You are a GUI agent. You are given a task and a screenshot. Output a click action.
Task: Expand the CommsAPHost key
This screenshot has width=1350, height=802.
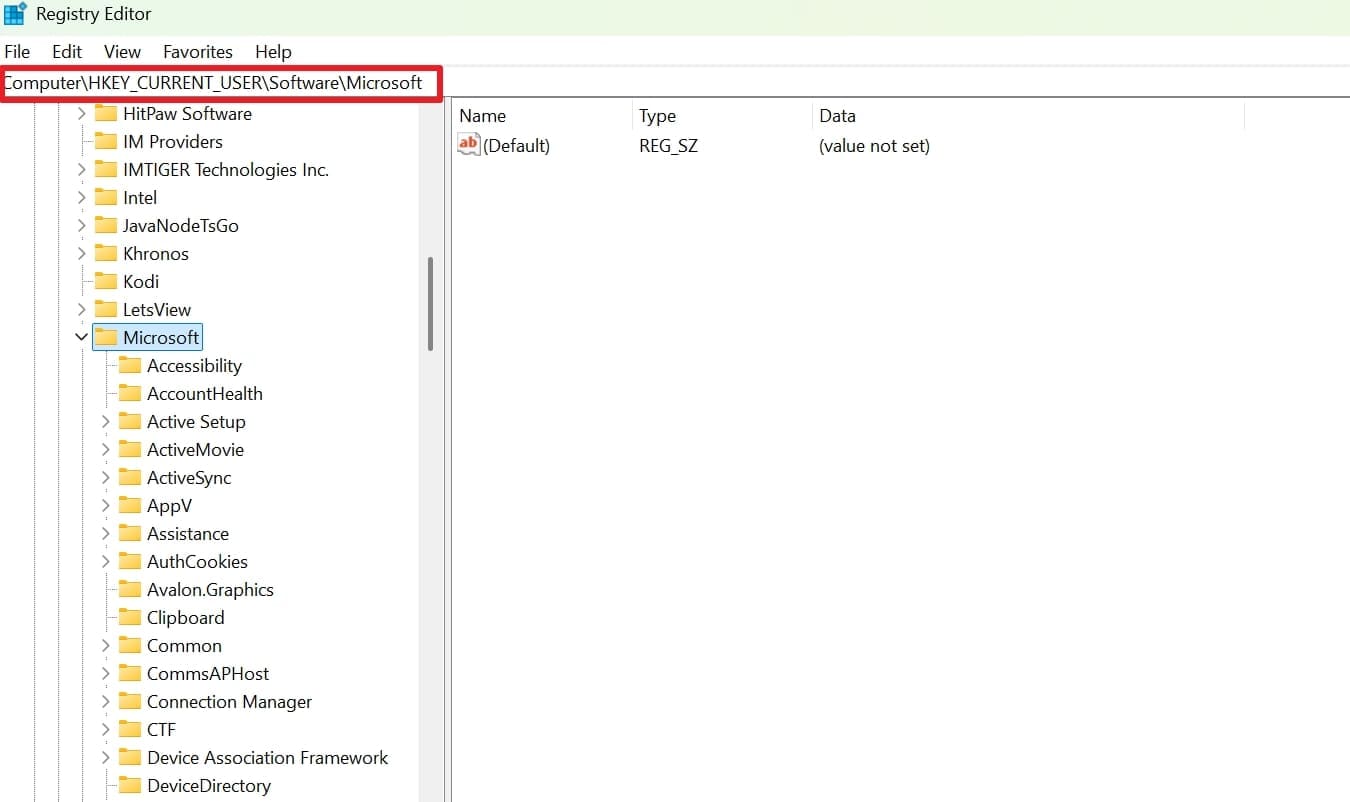(106, 673)
